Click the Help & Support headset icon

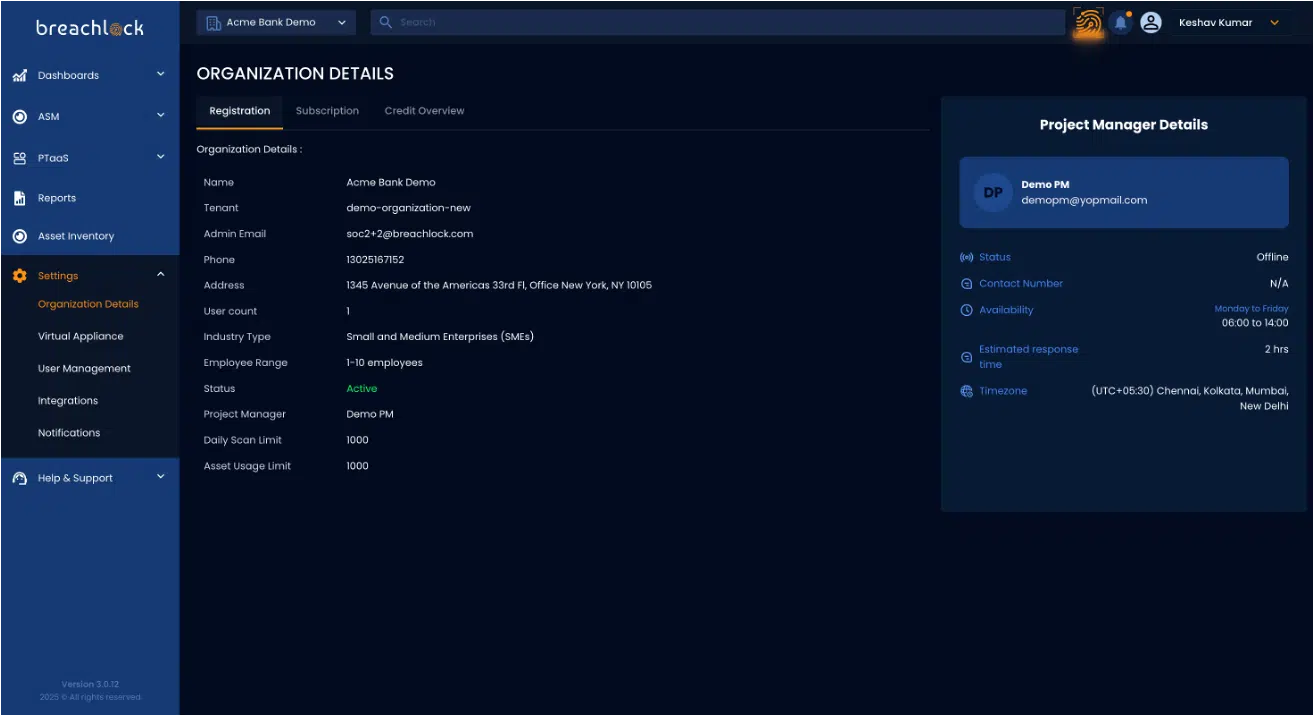(x=19, y=478)
